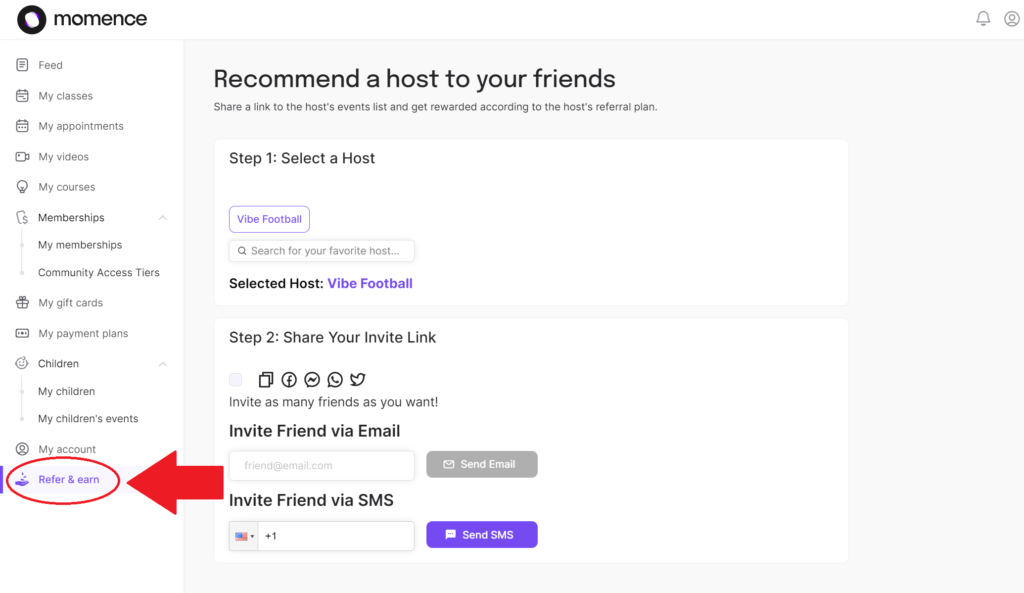Collapse the Memberships section
This screenshot has height=593, width=1024.
coord(163,218)
